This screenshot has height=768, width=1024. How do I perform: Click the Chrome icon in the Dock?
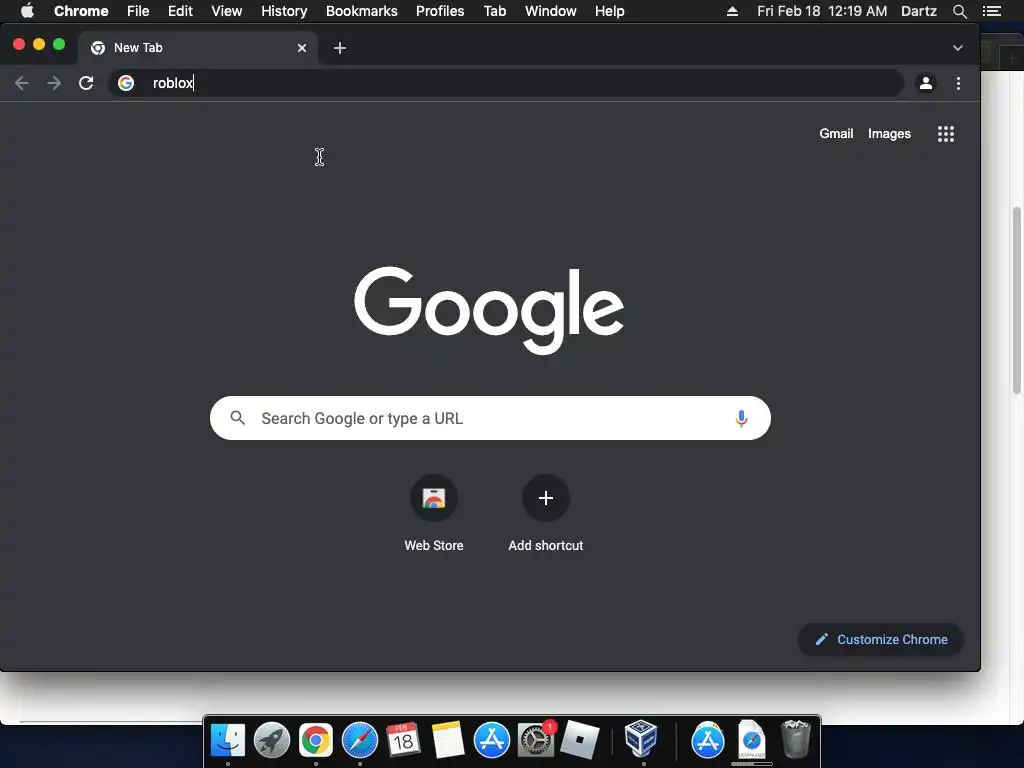(315, 740)
